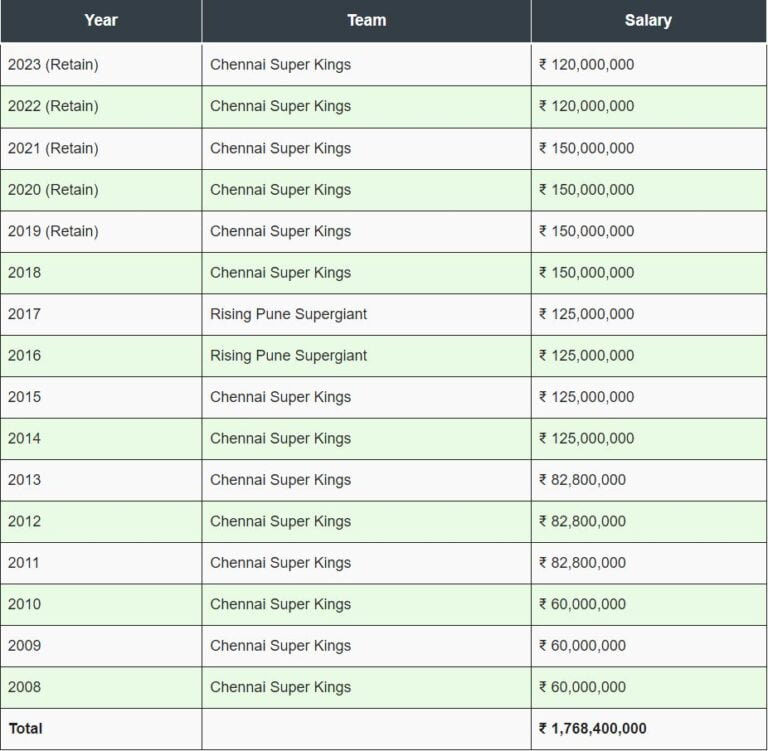Viewport: 768px width, 751px height.
Task: Select the 2018 year cell
Action: click(x=101, y=273)
